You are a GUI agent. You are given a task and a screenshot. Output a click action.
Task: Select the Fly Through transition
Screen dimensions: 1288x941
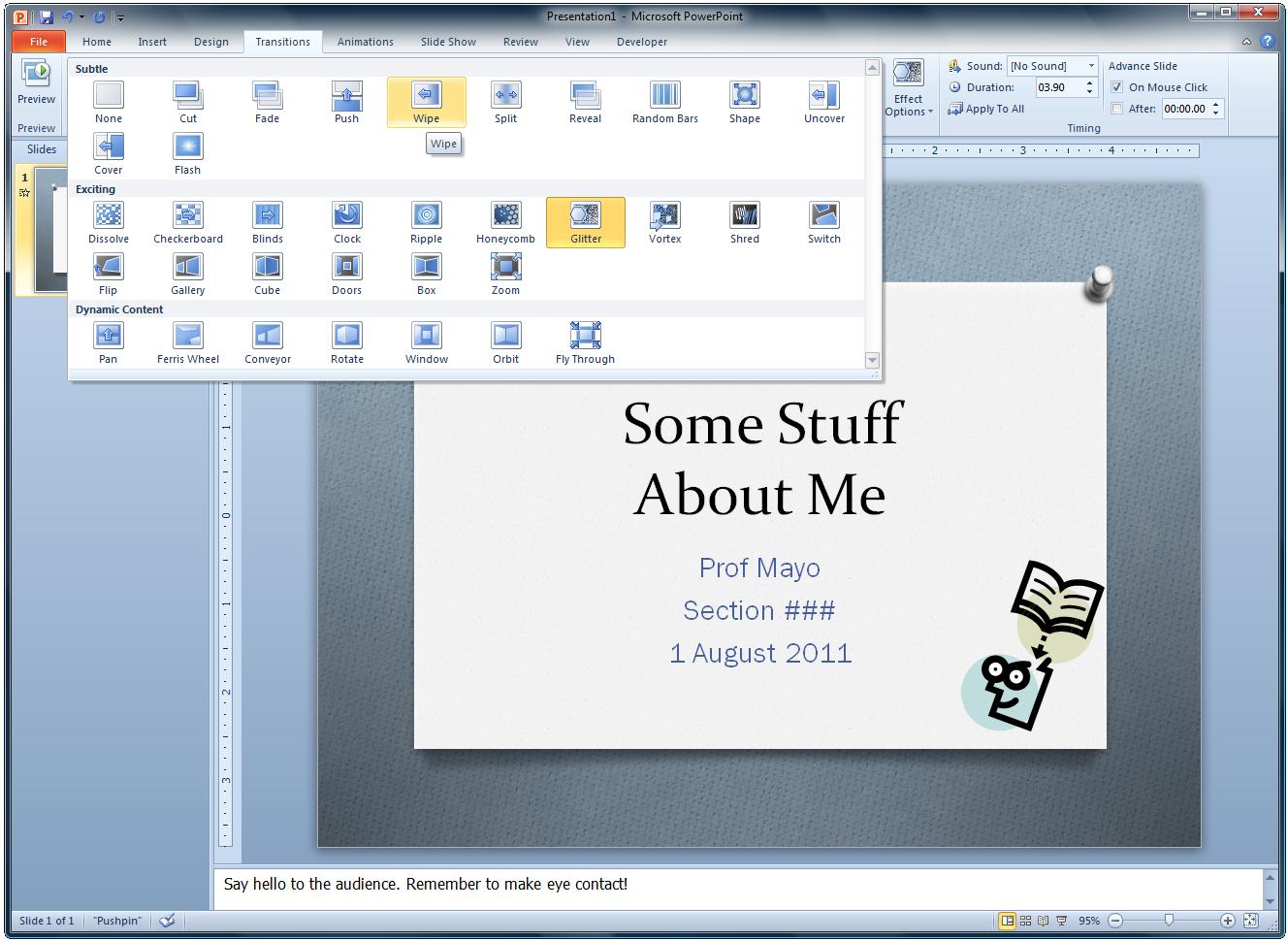click(585, 341)
